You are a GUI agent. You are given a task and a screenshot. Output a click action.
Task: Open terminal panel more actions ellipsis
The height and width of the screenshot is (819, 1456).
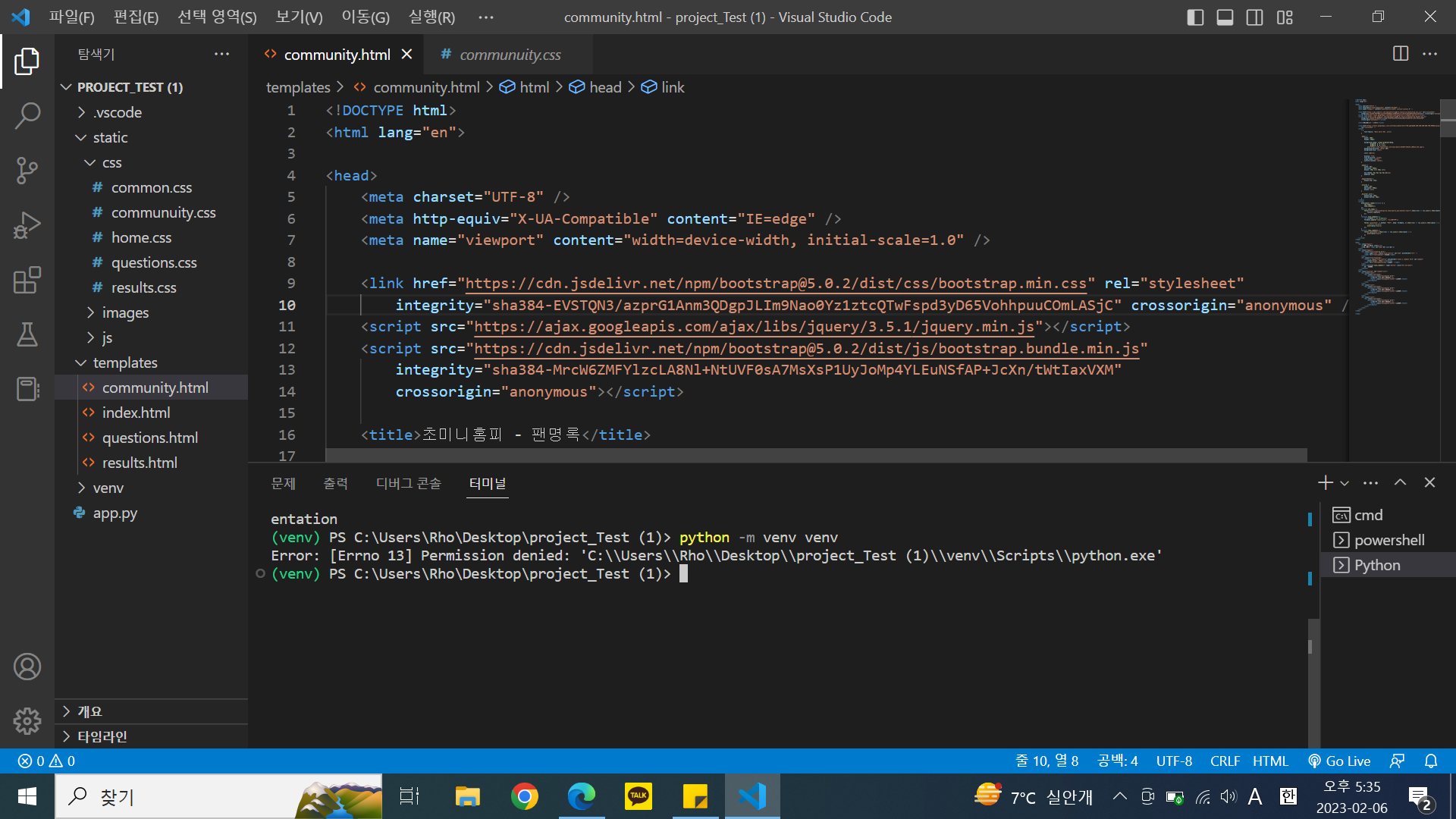coord(1370,483)
